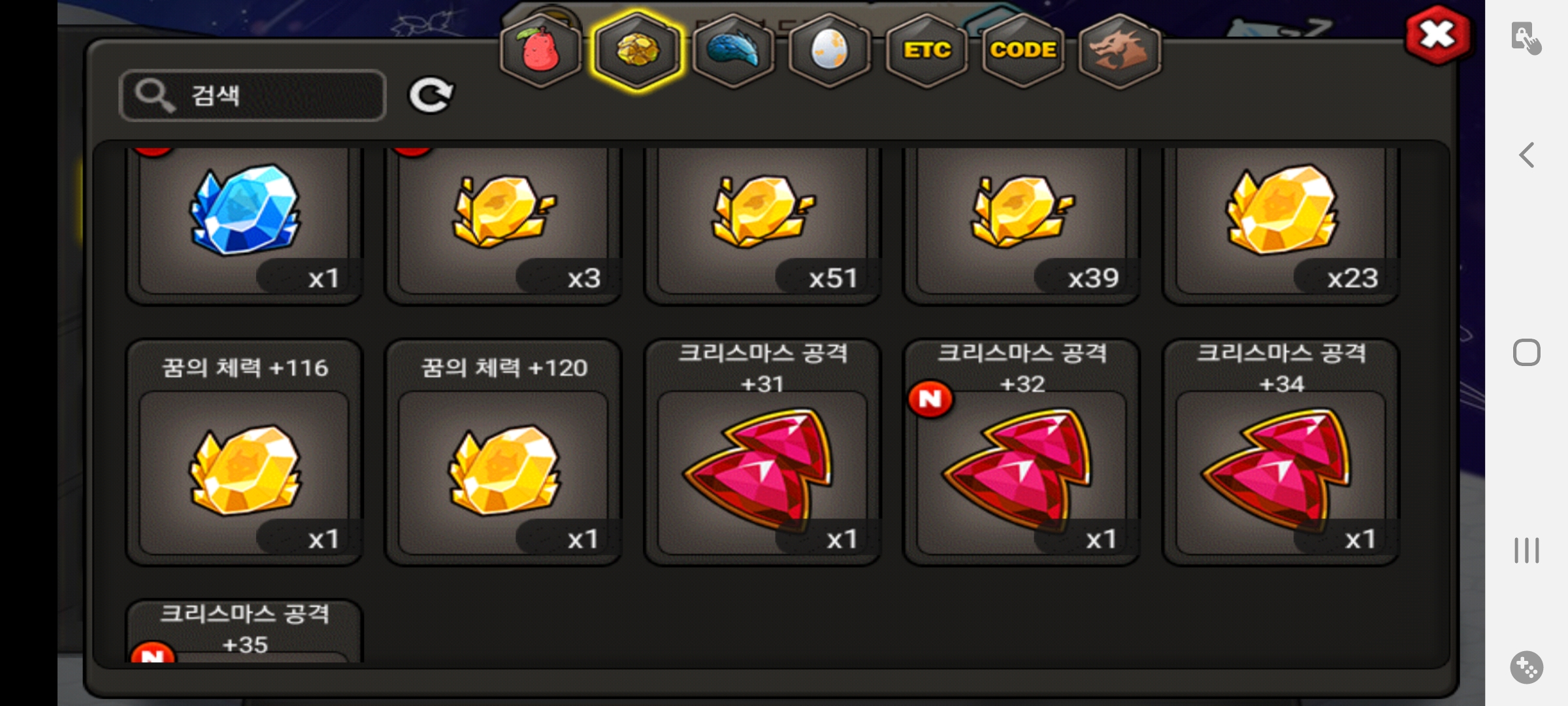The width and height of the screenshot is (1568, 706).
Task: Select the large gold gem x23
Action: [1281, 222]
